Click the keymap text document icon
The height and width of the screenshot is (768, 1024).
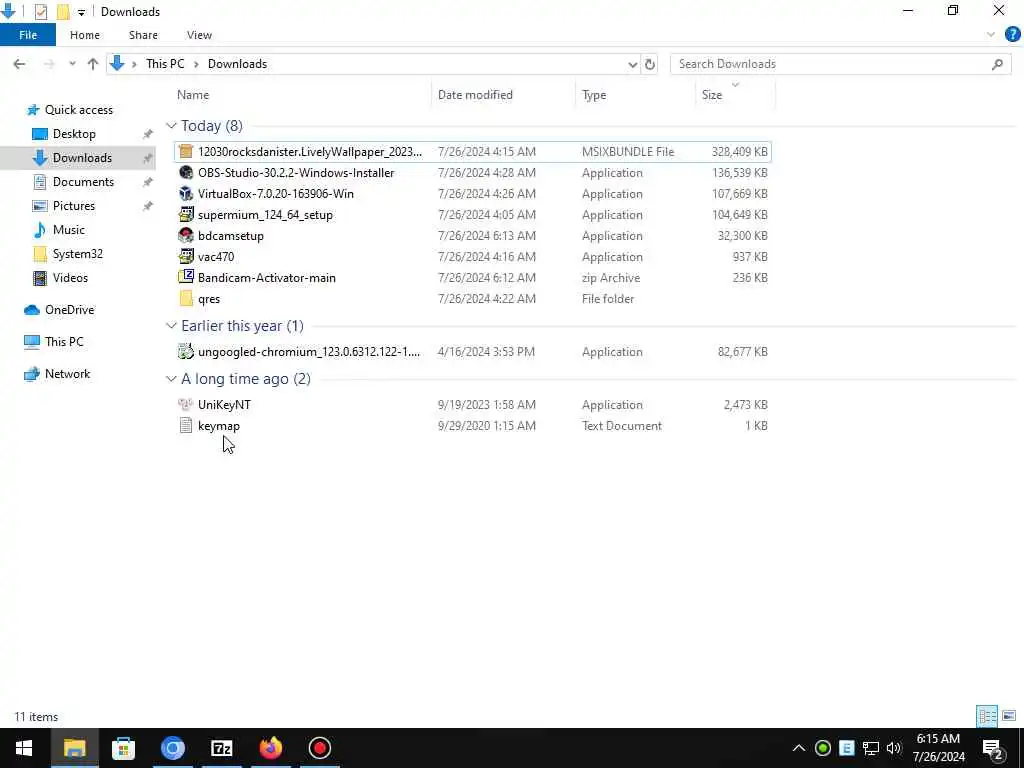click(186, 425)
